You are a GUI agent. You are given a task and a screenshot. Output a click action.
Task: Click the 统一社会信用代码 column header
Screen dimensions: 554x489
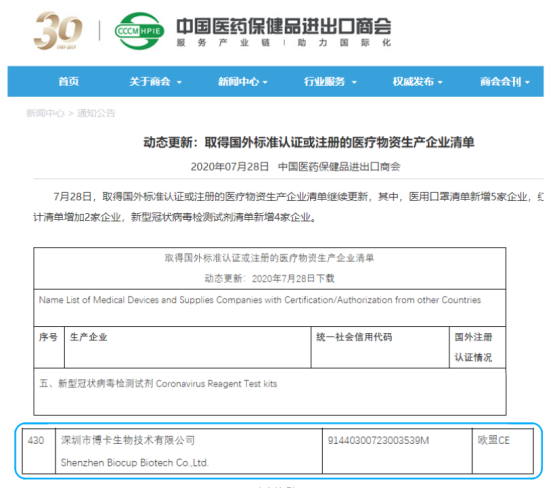[x=354, y=337]
